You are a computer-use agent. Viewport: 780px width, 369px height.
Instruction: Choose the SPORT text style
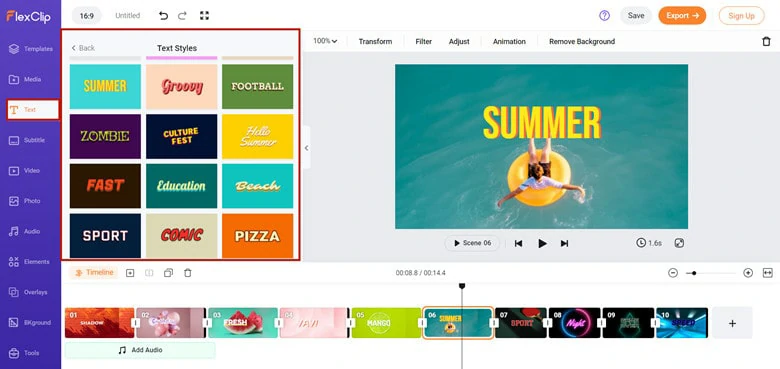click(105, 236)
